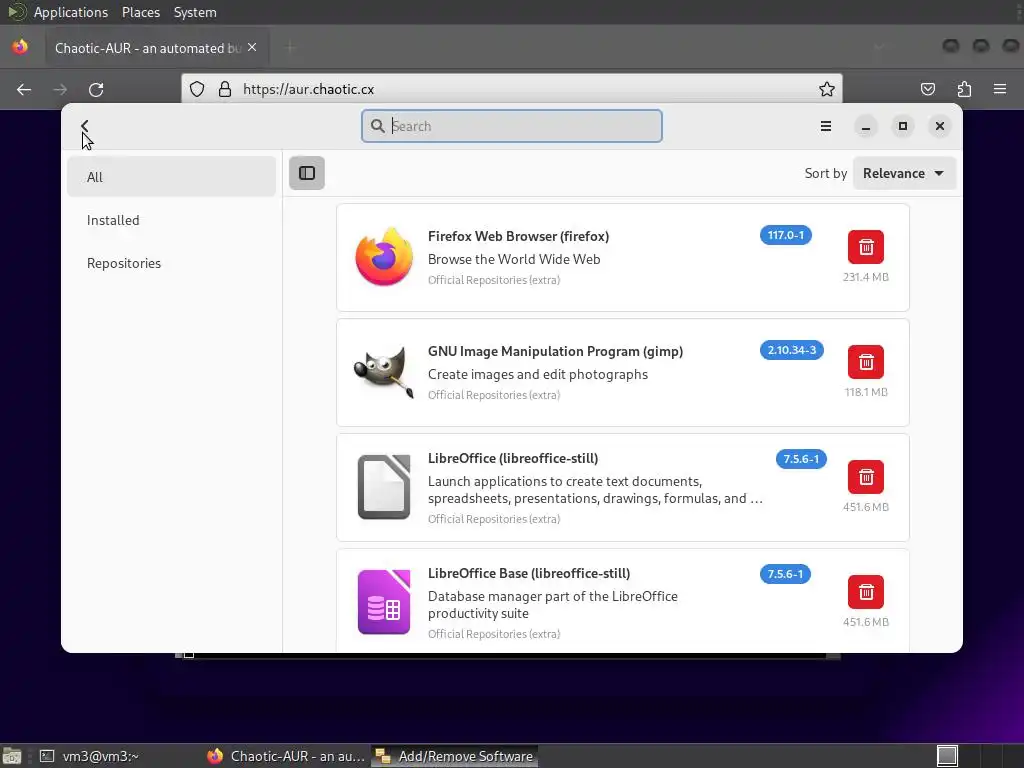Viewport: 1024px width, 768px height.
Task: Open Pocket save icon in Firefox toolbar
Action: [928, 89]
